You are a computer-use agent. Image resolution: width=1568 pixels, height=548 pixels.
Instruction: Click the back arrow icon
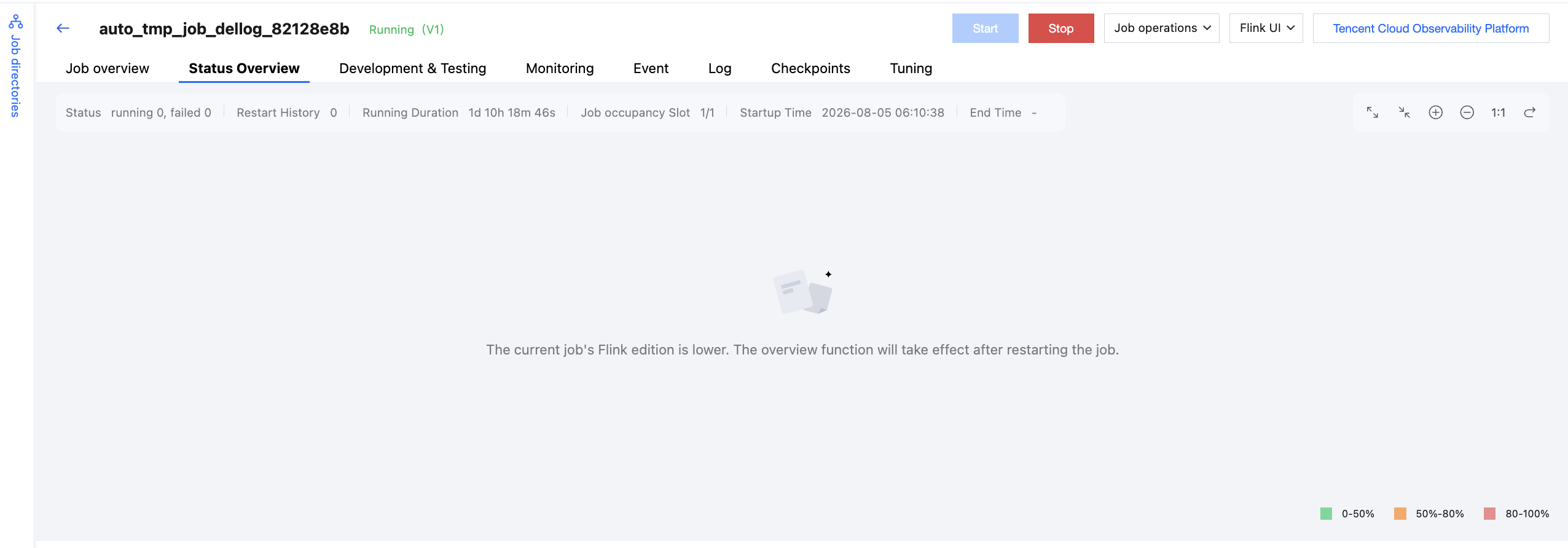point(63,28)
